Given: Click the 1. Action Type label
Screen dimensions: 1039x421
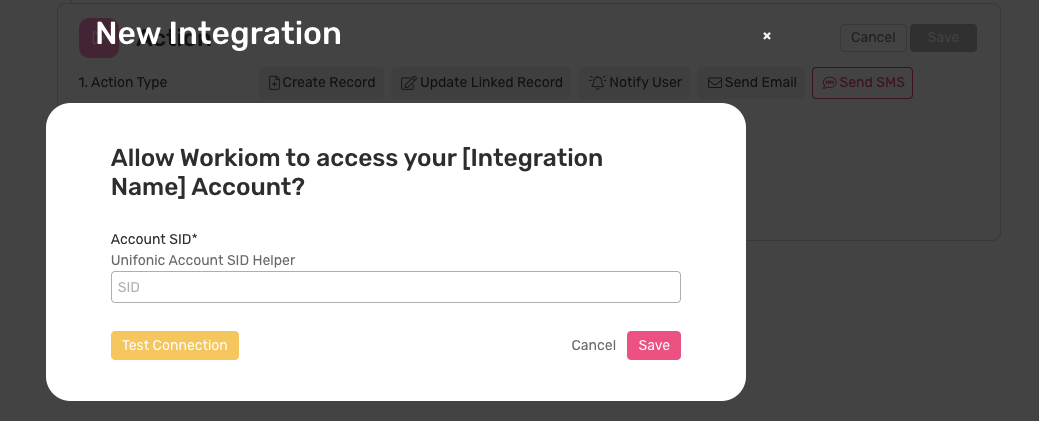Looking at the screenshot, I should 123,83.
